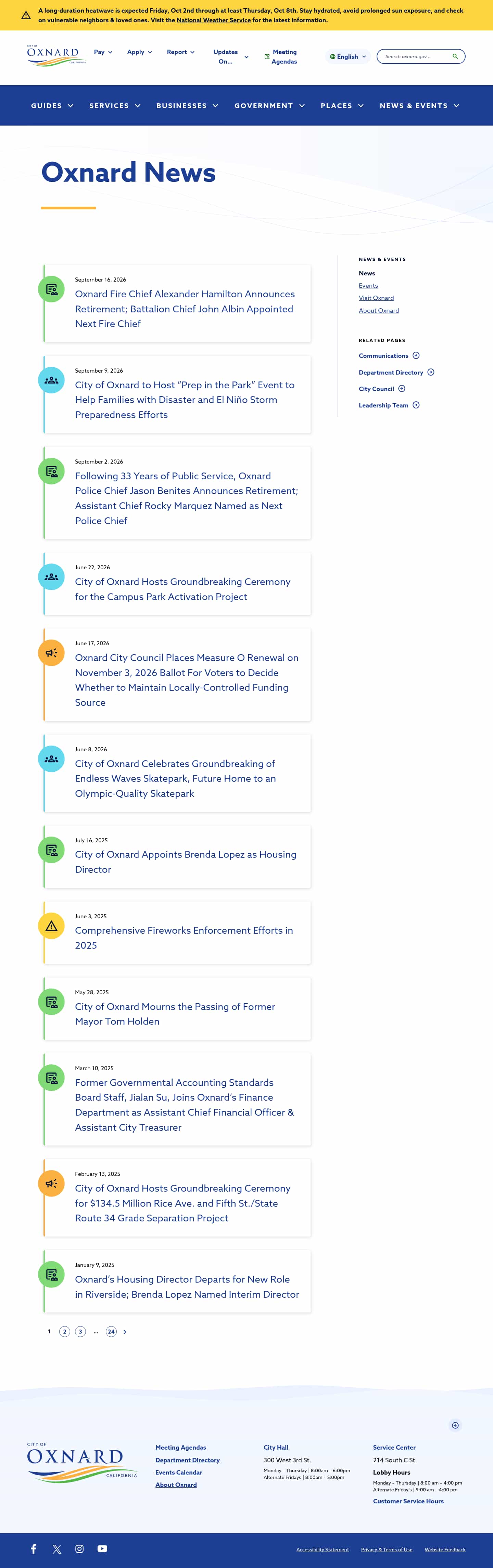This screenshot has height=1568, width=493.
Task: Click the plus icon beside Communications
Action: [416, 355]
